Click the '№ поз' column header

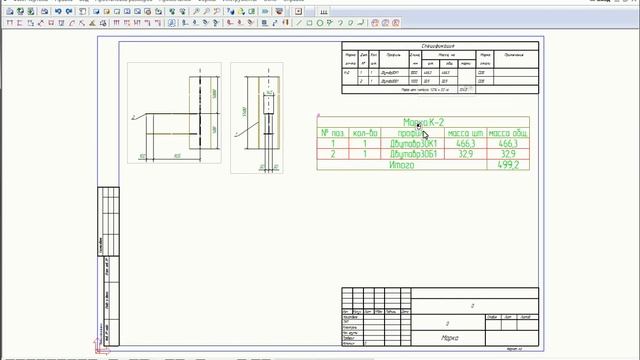point(333,133)
